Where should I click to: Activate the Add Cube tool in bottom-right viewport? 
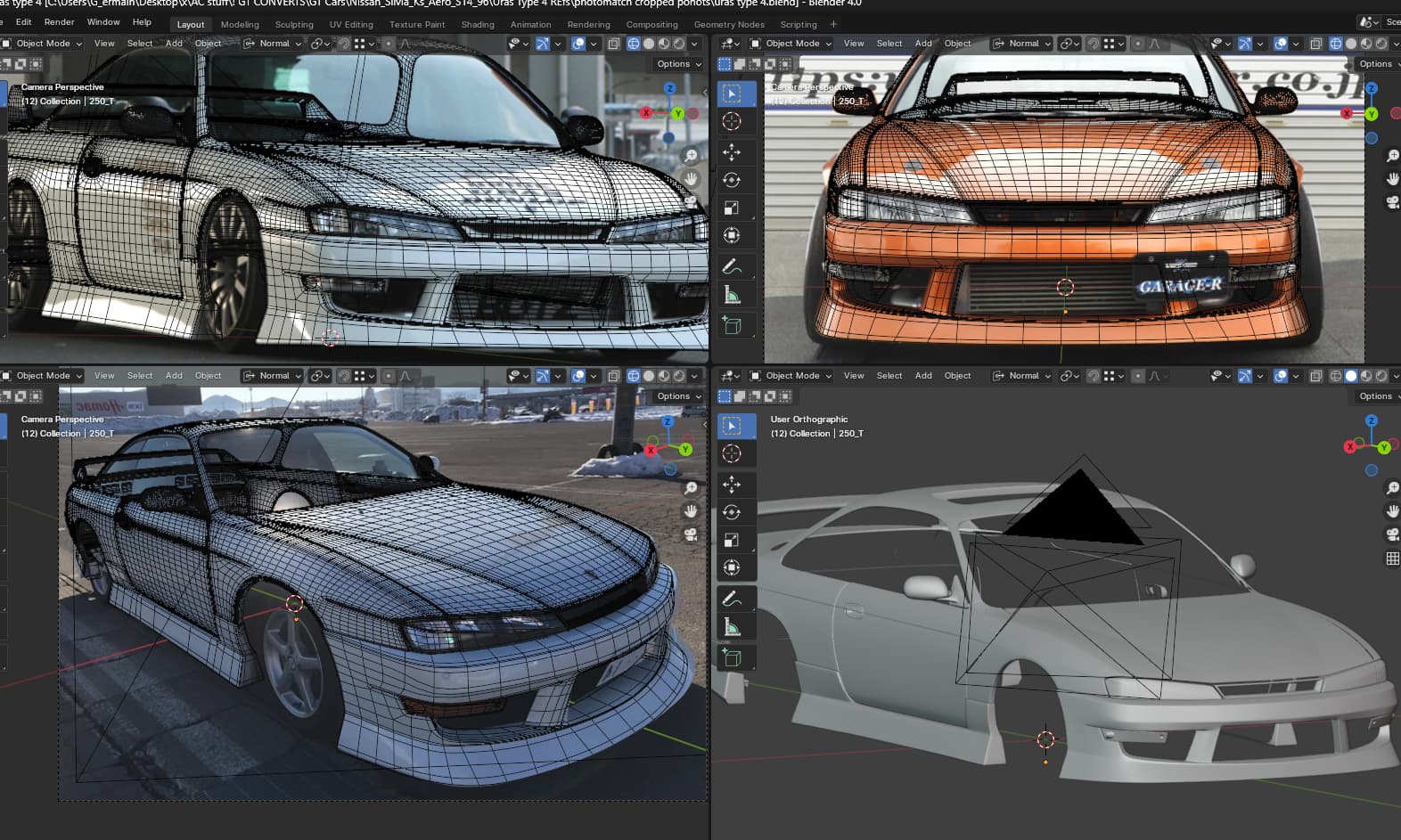(732, 658)
